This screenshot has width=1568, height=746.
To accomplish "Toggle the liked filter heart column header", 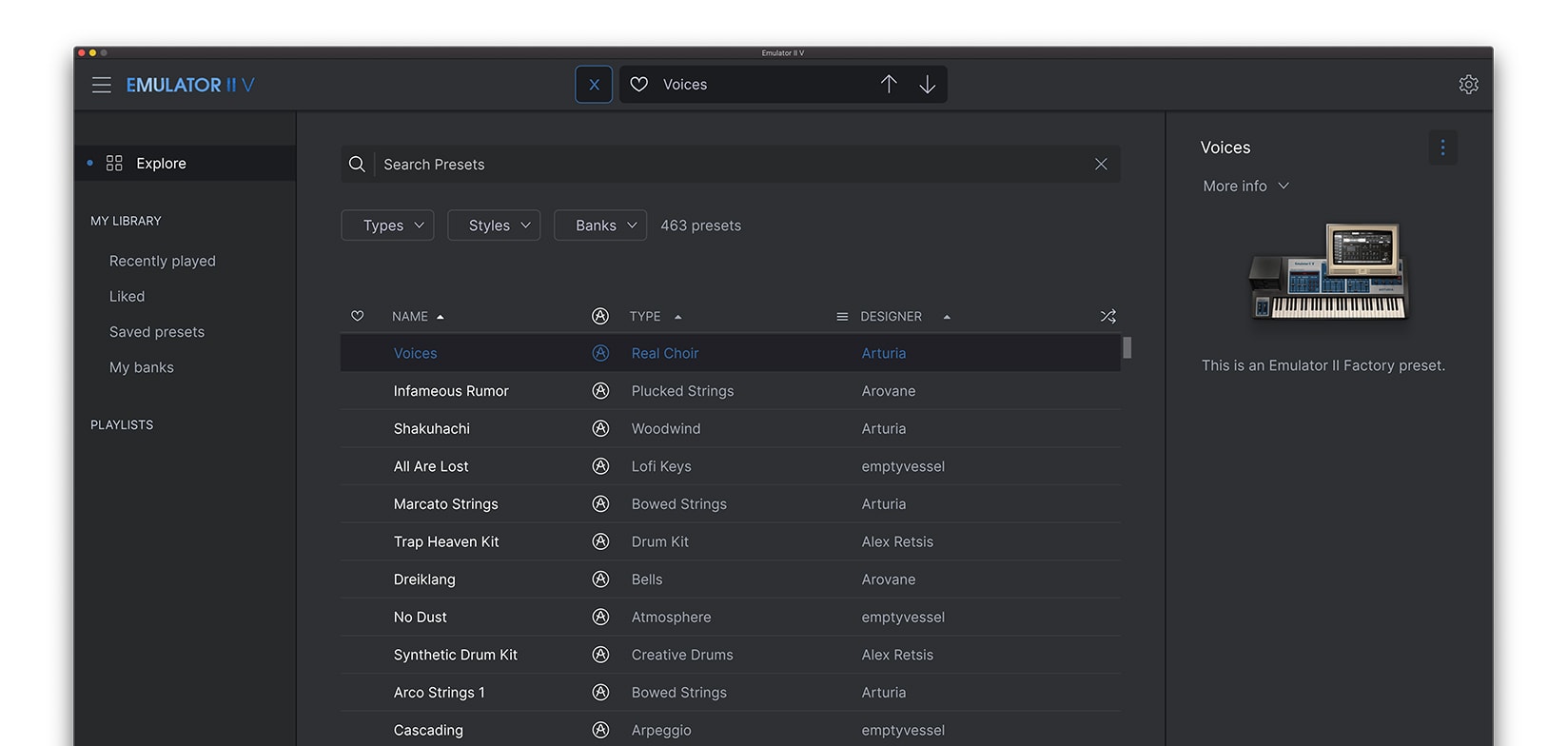I will coord(358,316).
